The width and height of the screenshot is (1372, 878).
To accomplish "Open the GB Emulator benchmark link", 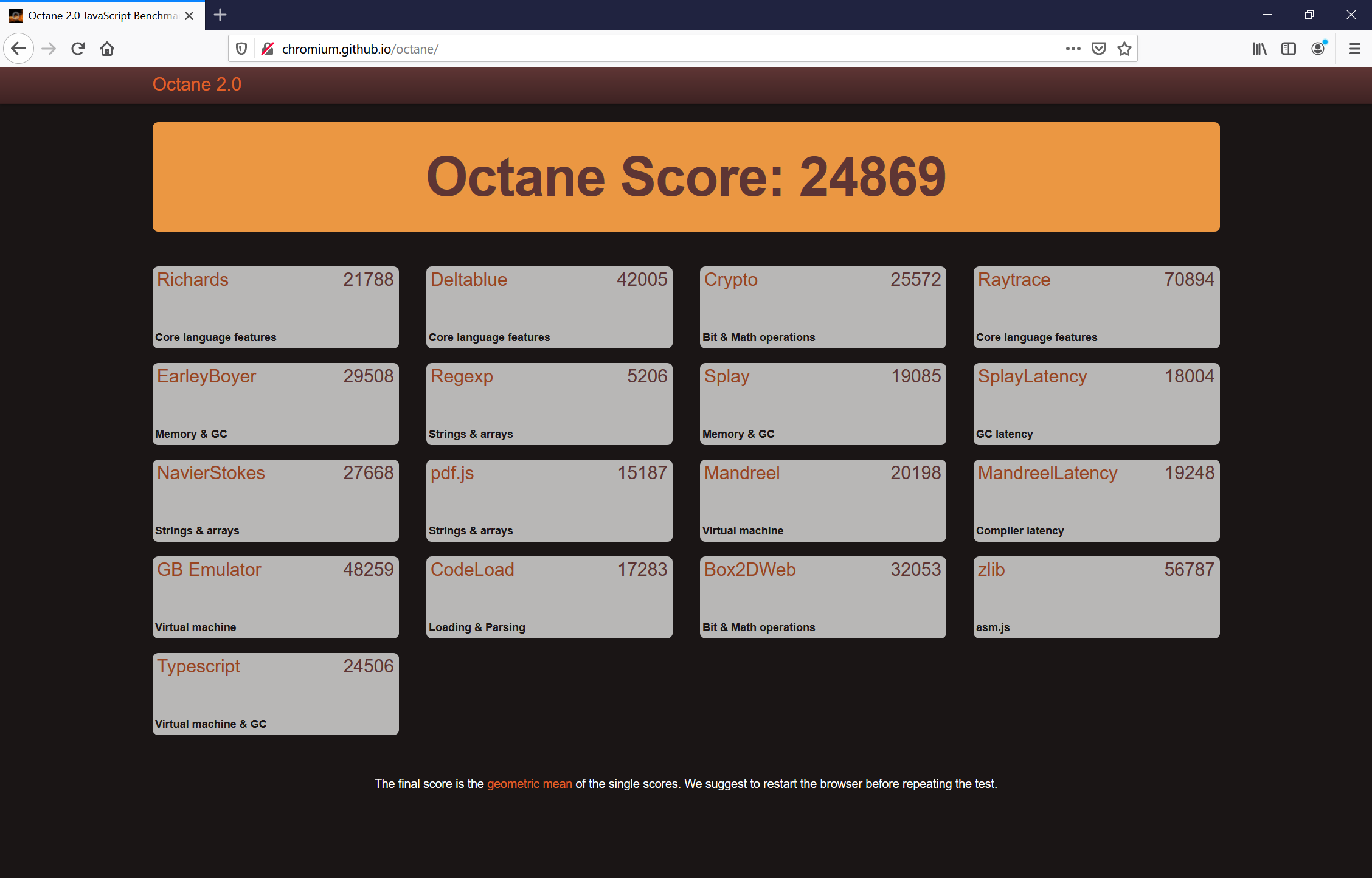I will point(209,569).
